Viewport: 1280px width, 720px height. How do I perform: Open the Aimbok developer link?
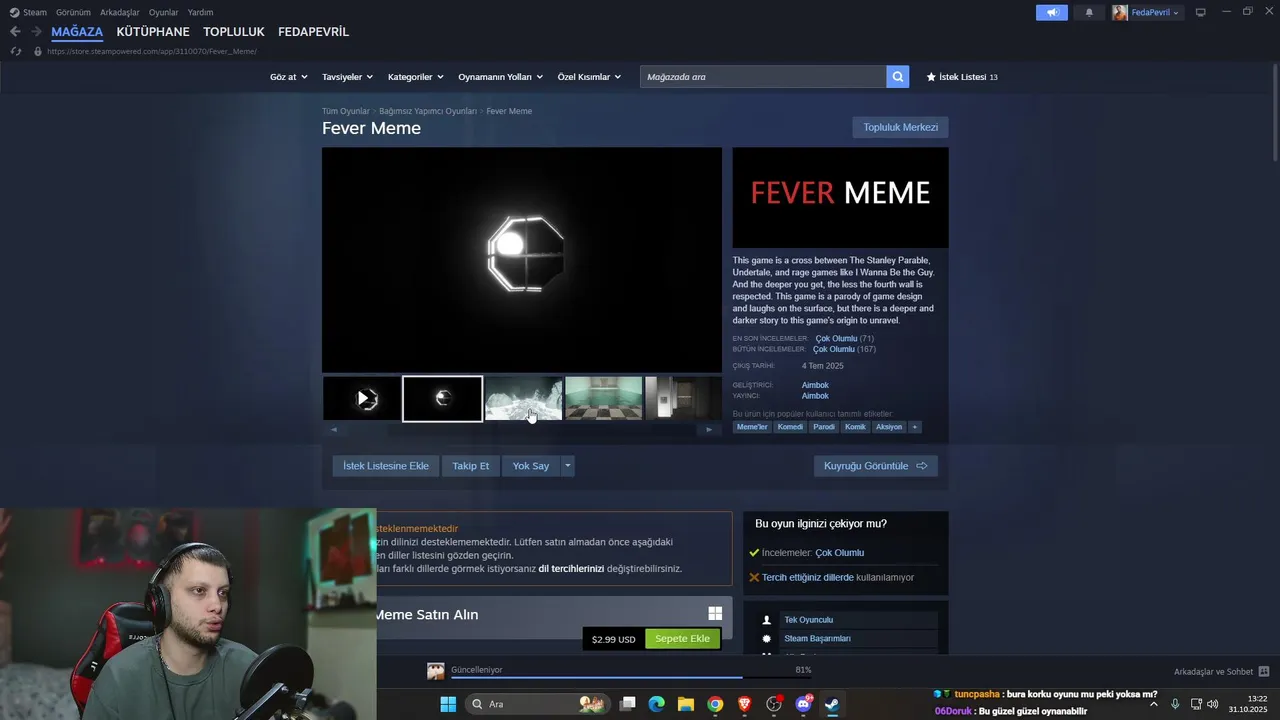click(815, 385)
